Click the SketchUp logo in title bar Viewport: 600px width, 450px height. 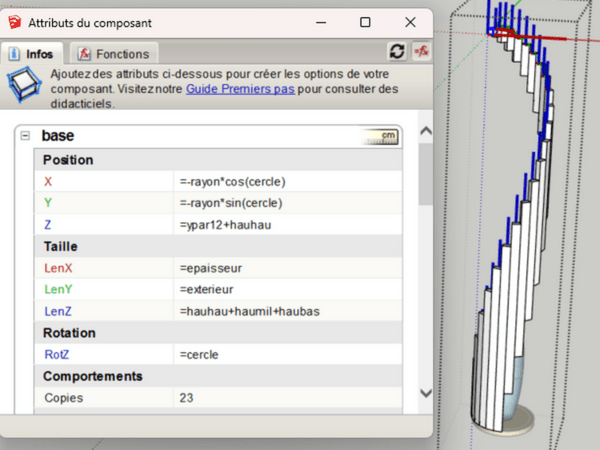(x=13, y=22)
